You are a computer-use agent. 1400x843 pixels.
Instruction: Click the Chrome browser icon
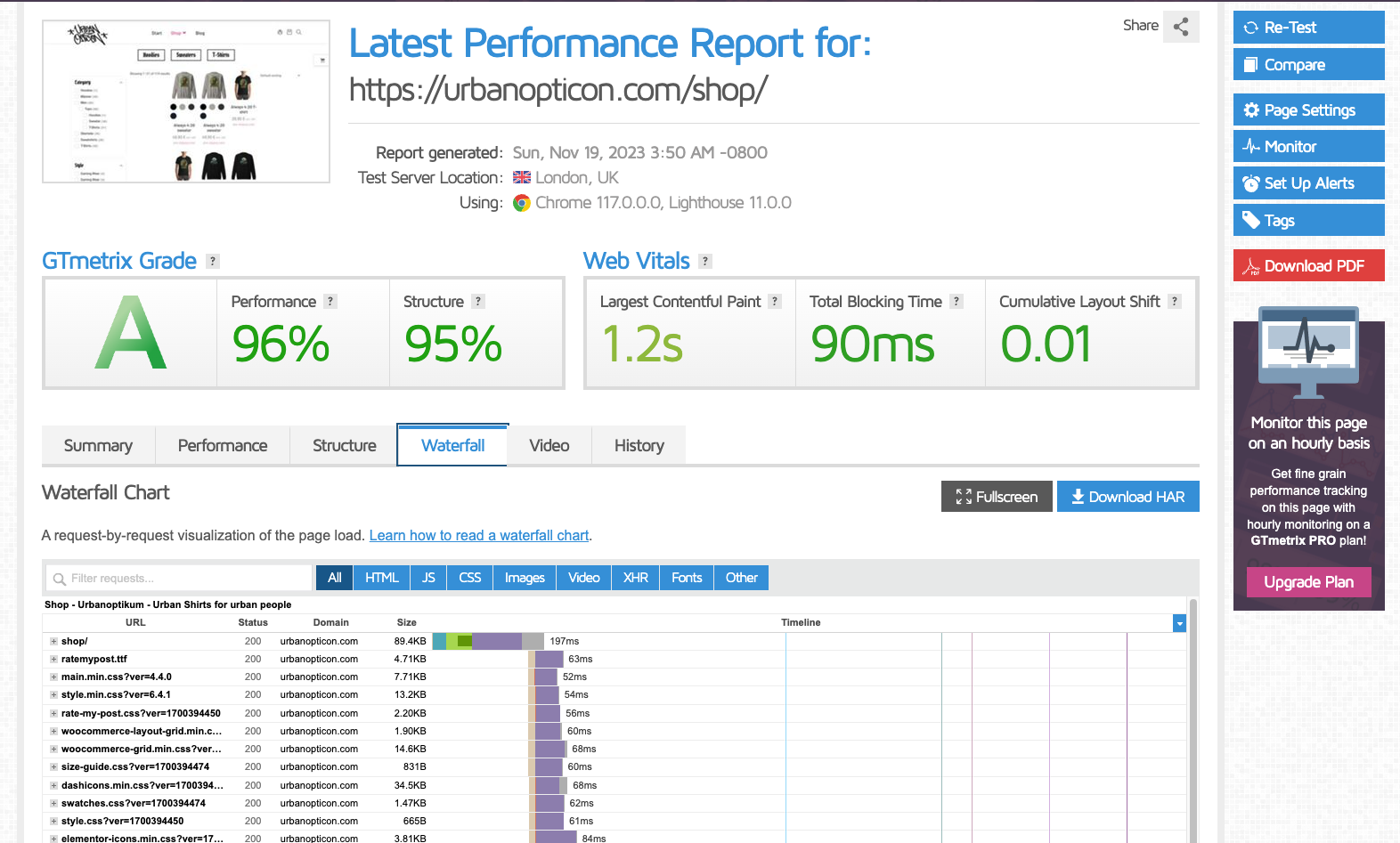[x=522, y=203]
